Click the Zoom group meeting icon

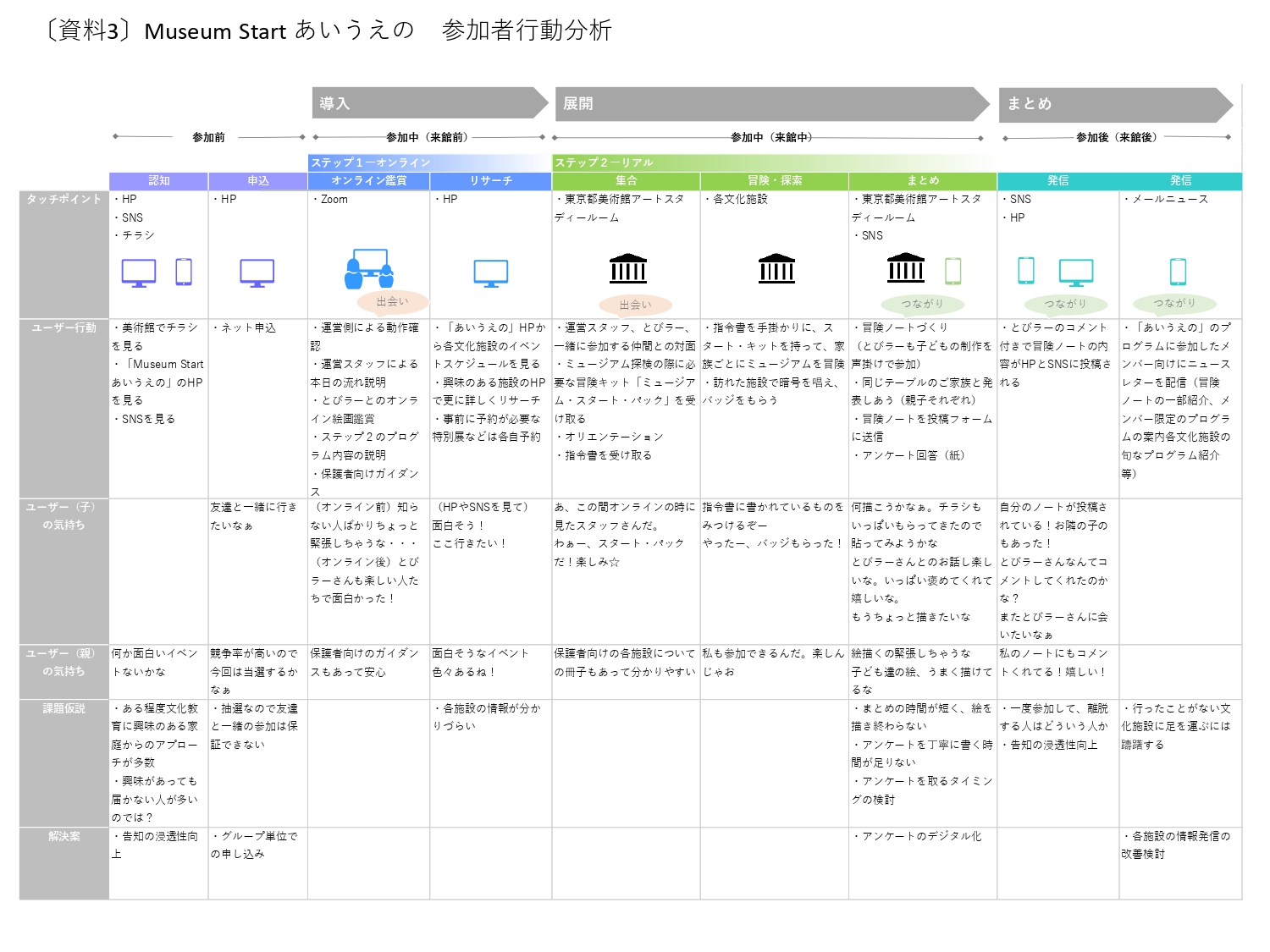pyautogui.click(x=369, y=269)
